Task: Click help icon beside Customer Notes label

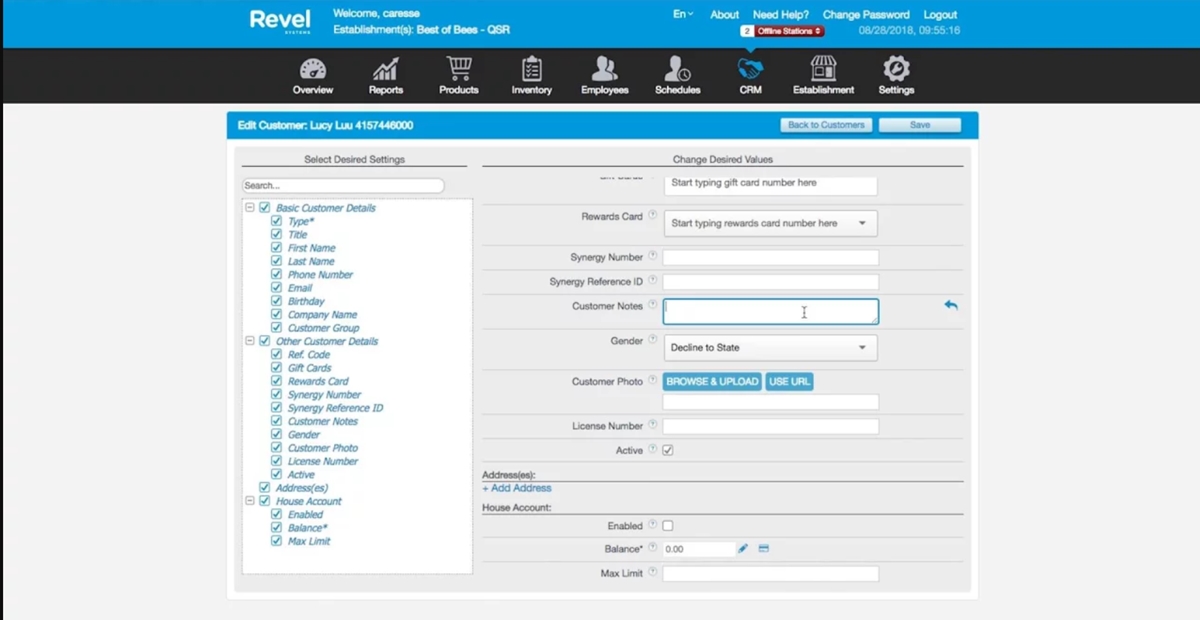Action: (653, 305)
